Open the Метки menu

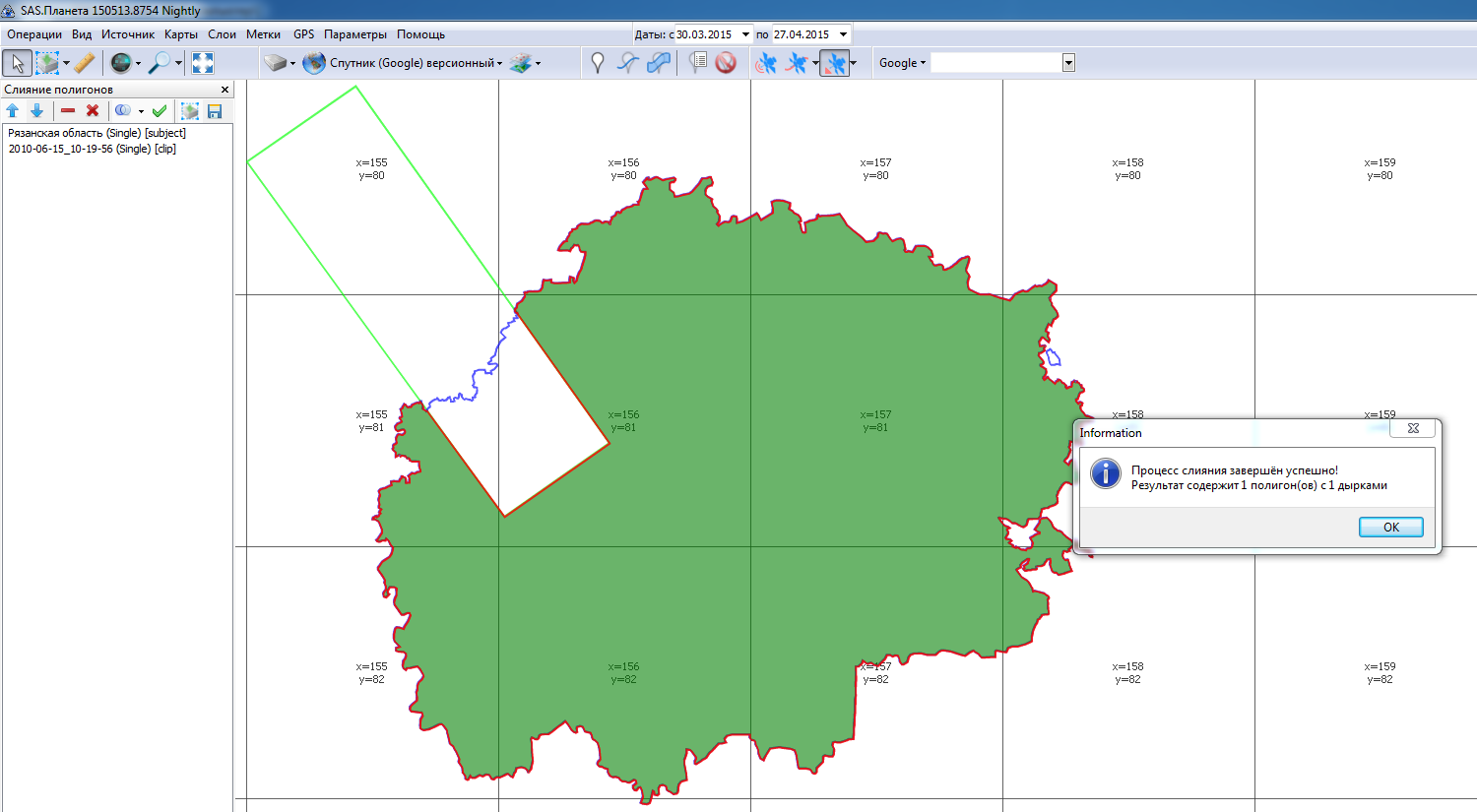pyautogui.click(x=263, y=34)
